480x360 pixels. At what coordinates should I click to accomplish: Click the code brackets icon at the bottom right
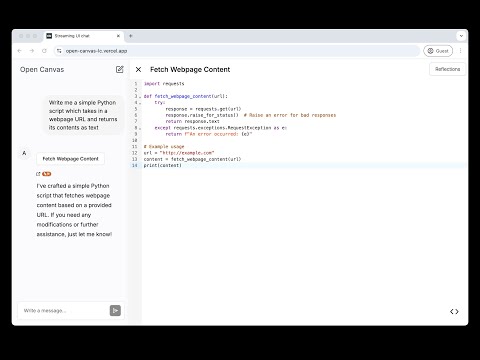coord(454,311)
